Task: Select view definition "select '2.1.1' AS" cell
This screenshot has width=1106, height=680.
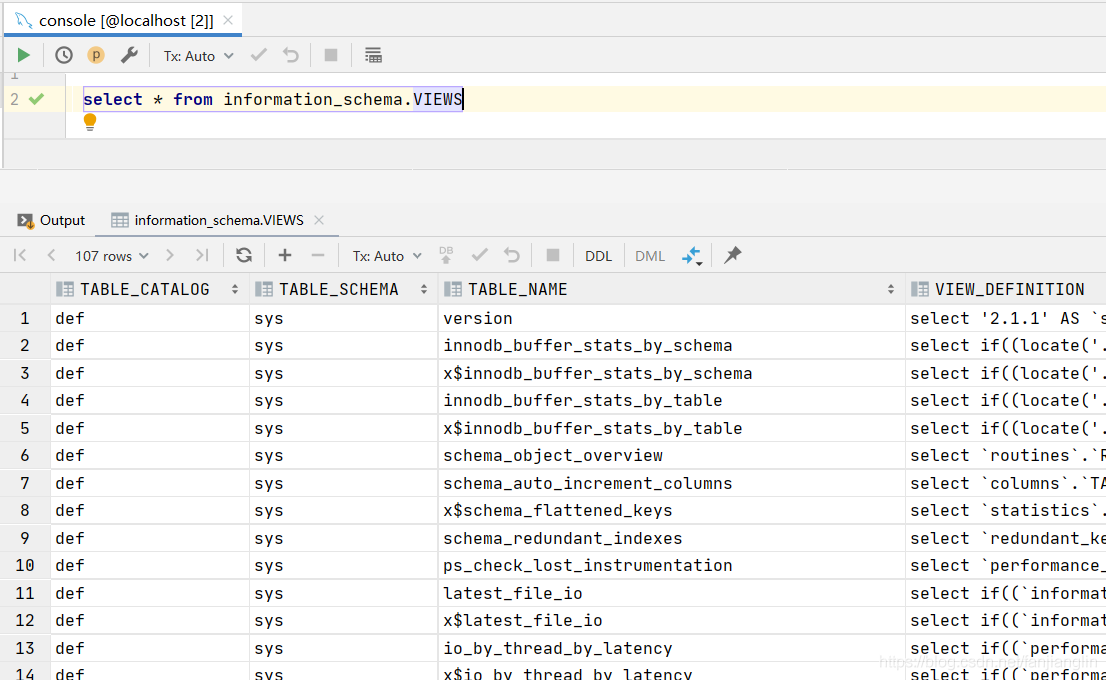Action: coord(1006,318)
